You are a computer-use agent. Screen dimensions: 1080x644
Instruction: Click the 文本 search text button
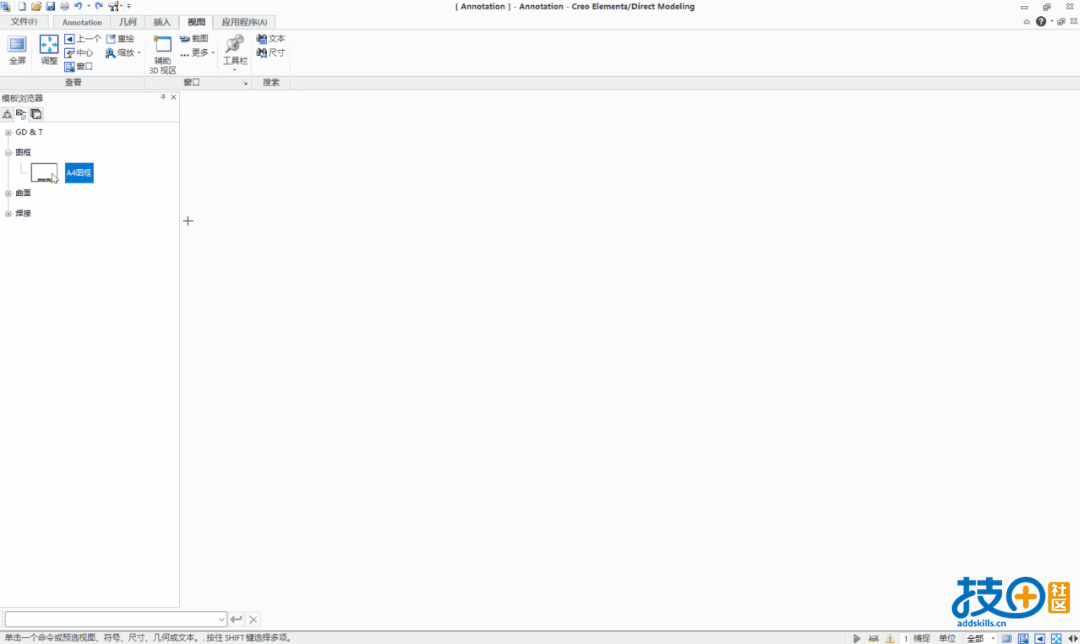(271, 39)
